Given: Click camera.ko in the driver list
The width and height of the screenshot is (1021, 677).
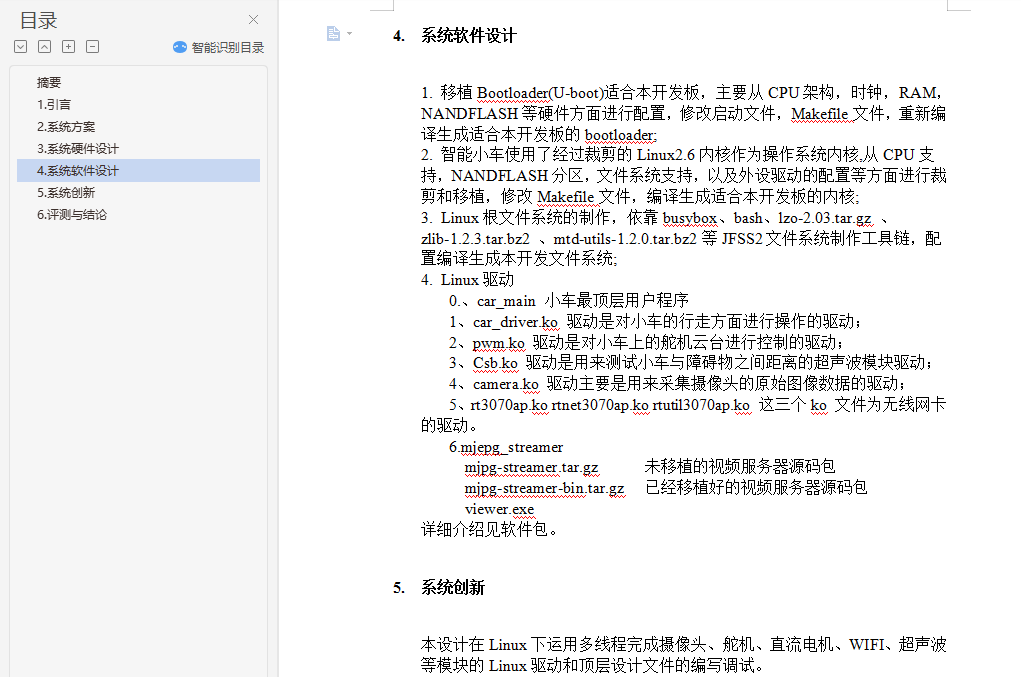Looking at the screenshot, I should [x=506, y=385].
